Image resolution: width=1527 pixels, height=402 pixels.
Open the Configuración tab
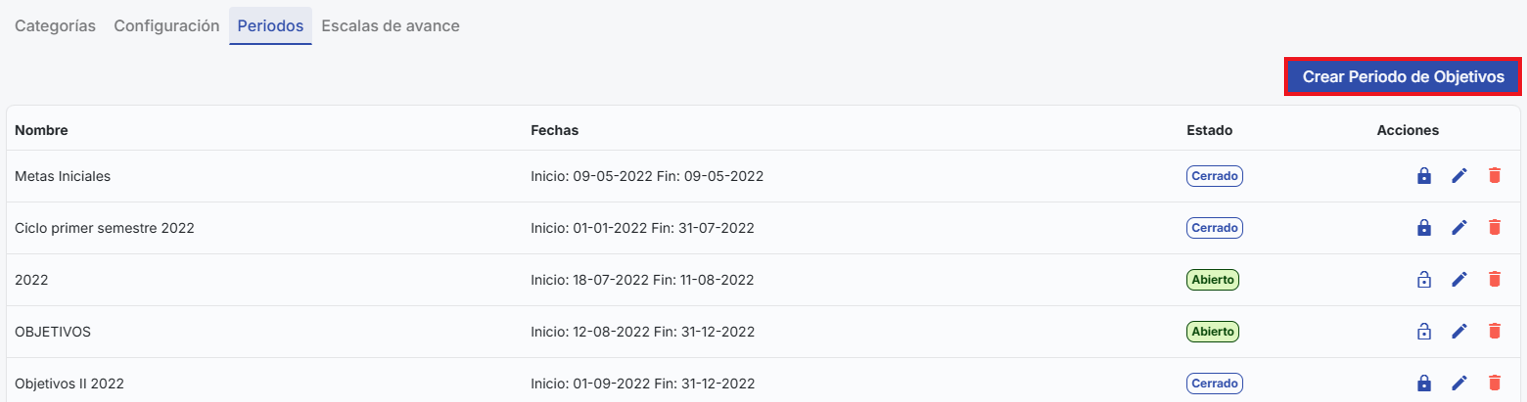(166, 26)
